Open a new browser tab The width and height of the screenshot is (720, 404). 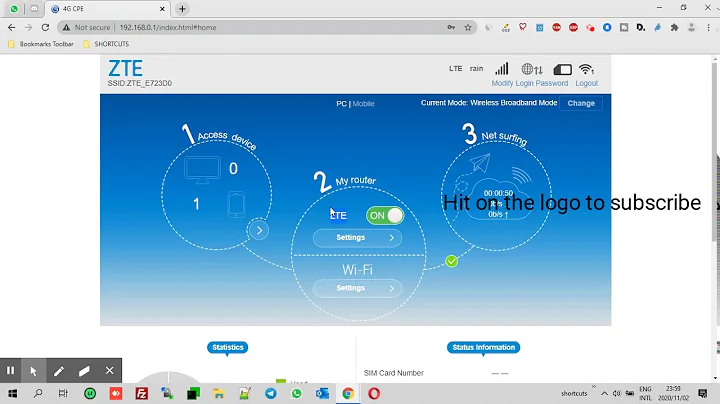182,9
